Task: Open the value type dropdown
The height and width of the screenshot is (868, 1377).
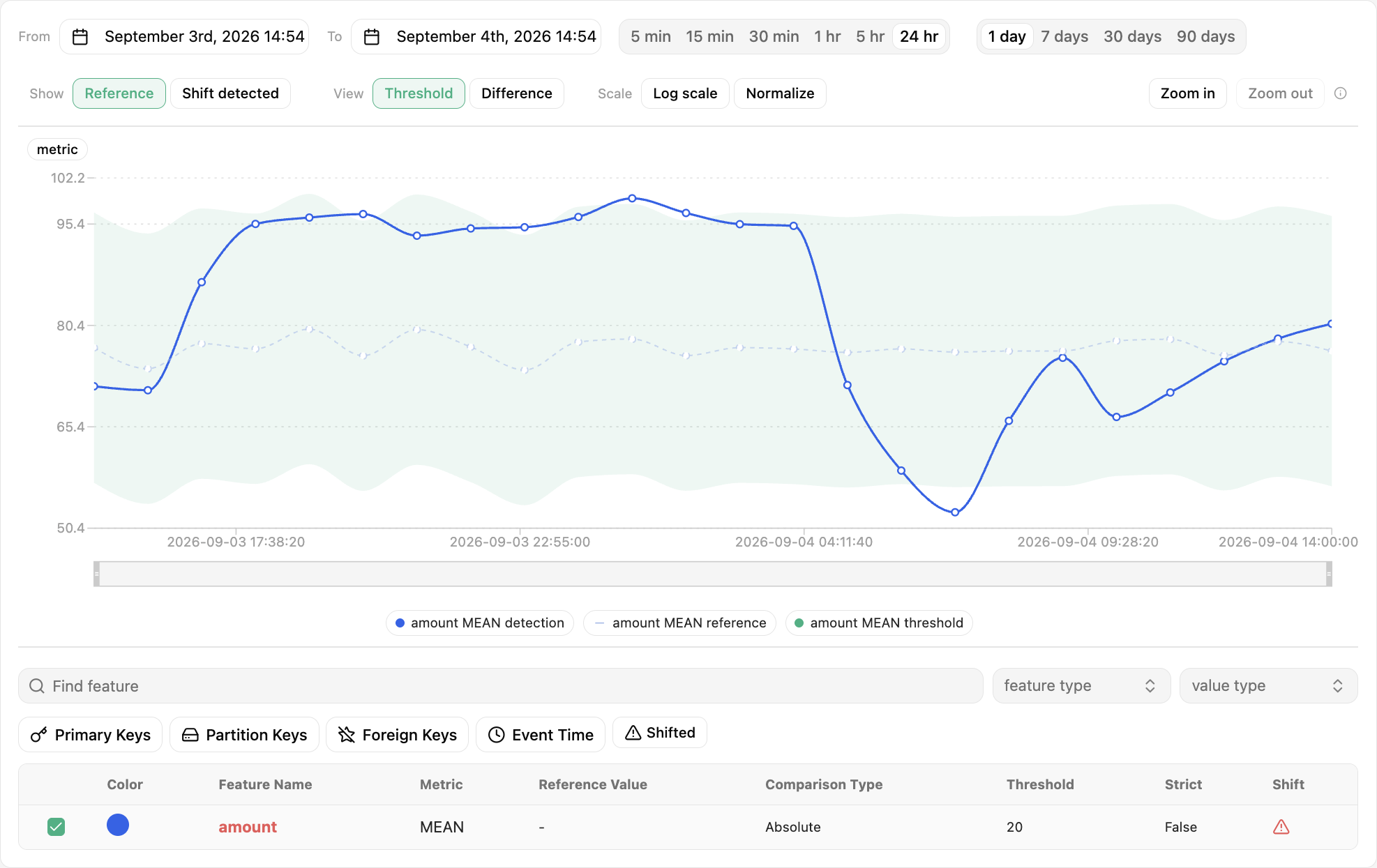Action: pyautogui.click(x=1268, y=686)
